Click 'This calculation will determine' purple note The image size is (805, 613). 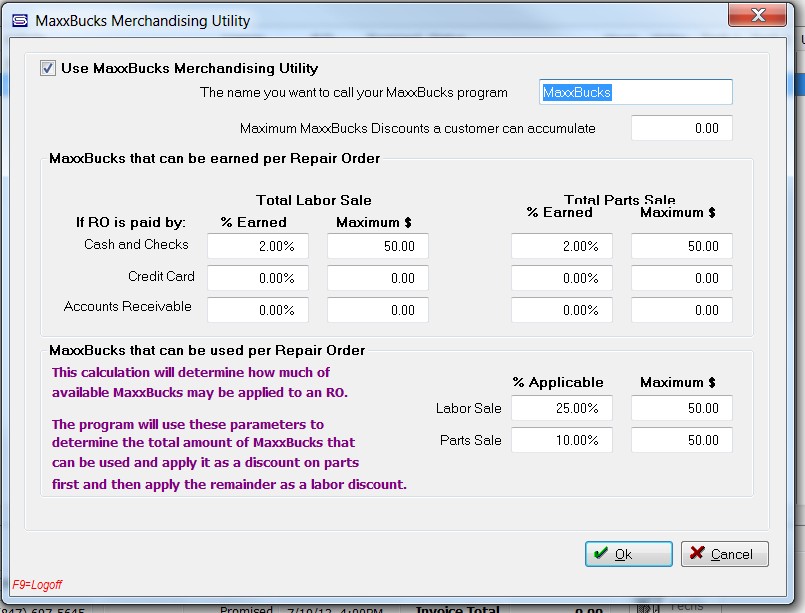pyautogui.click(x=200, y=382)
